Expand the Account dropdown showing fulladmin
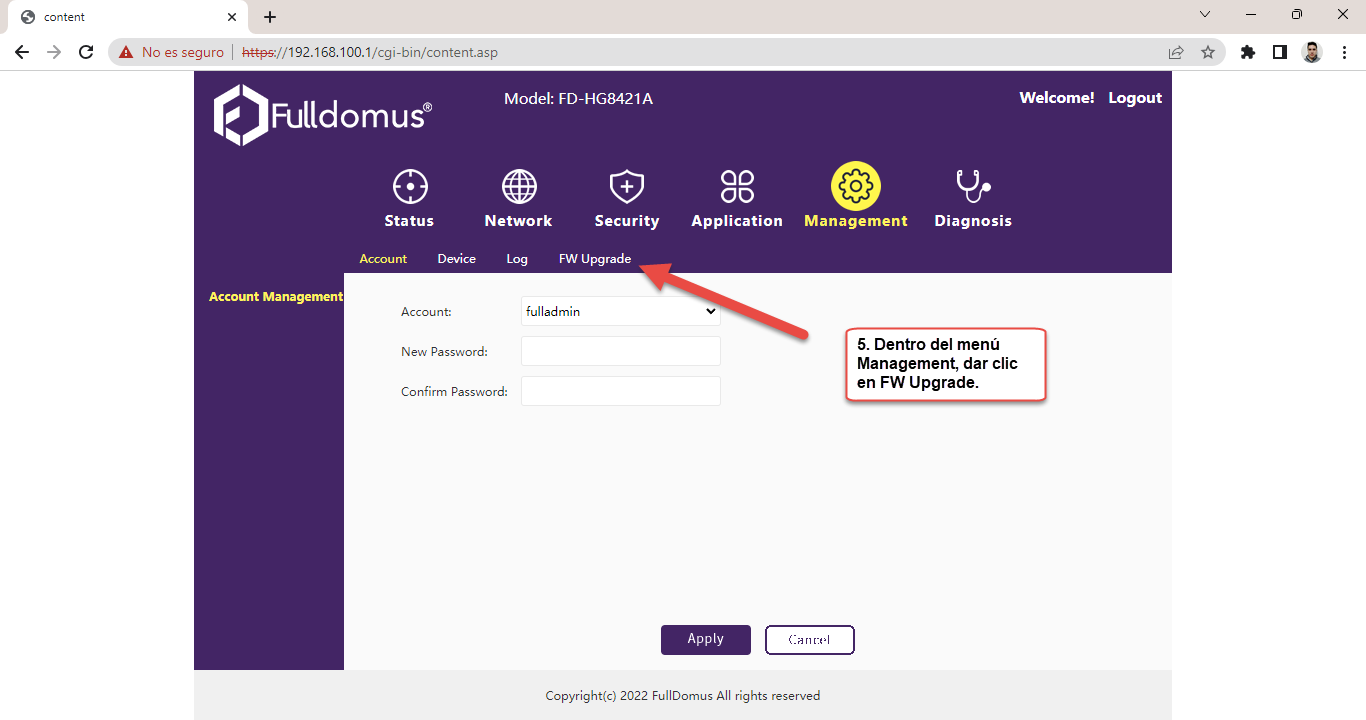 click(621, 311)
